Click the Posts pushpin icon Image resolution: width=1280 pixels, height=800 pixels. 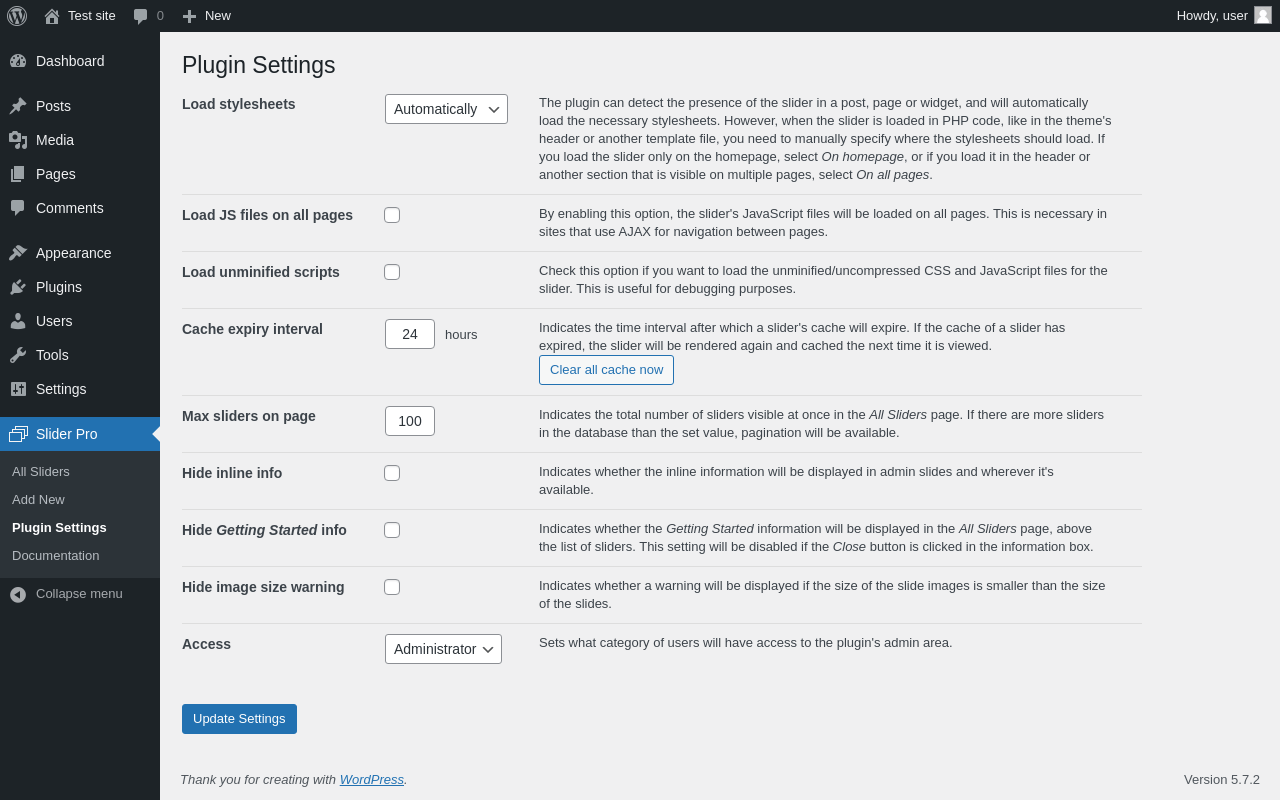18,106
